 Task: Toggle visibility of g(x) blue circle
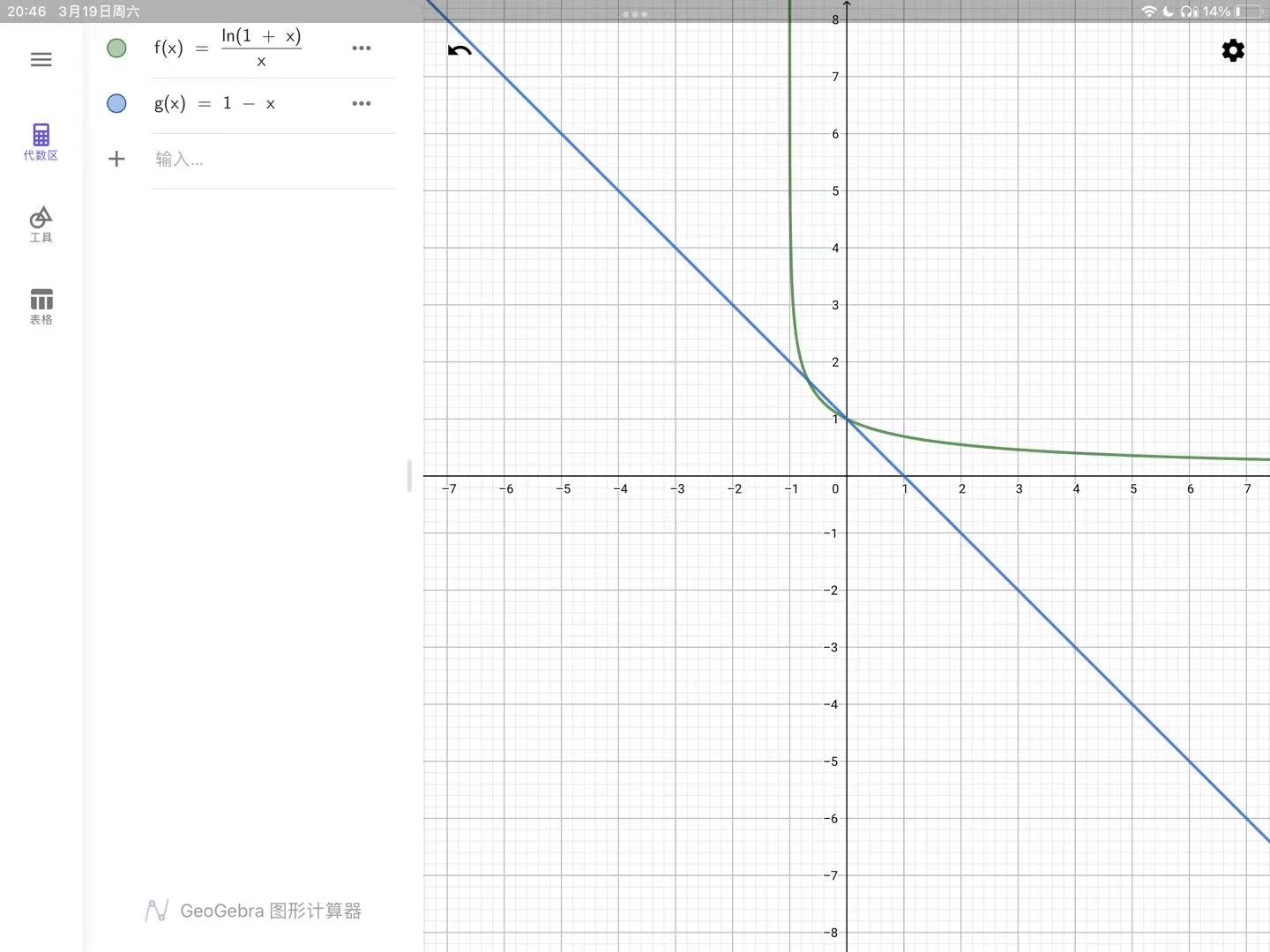[x=116, y=103]
